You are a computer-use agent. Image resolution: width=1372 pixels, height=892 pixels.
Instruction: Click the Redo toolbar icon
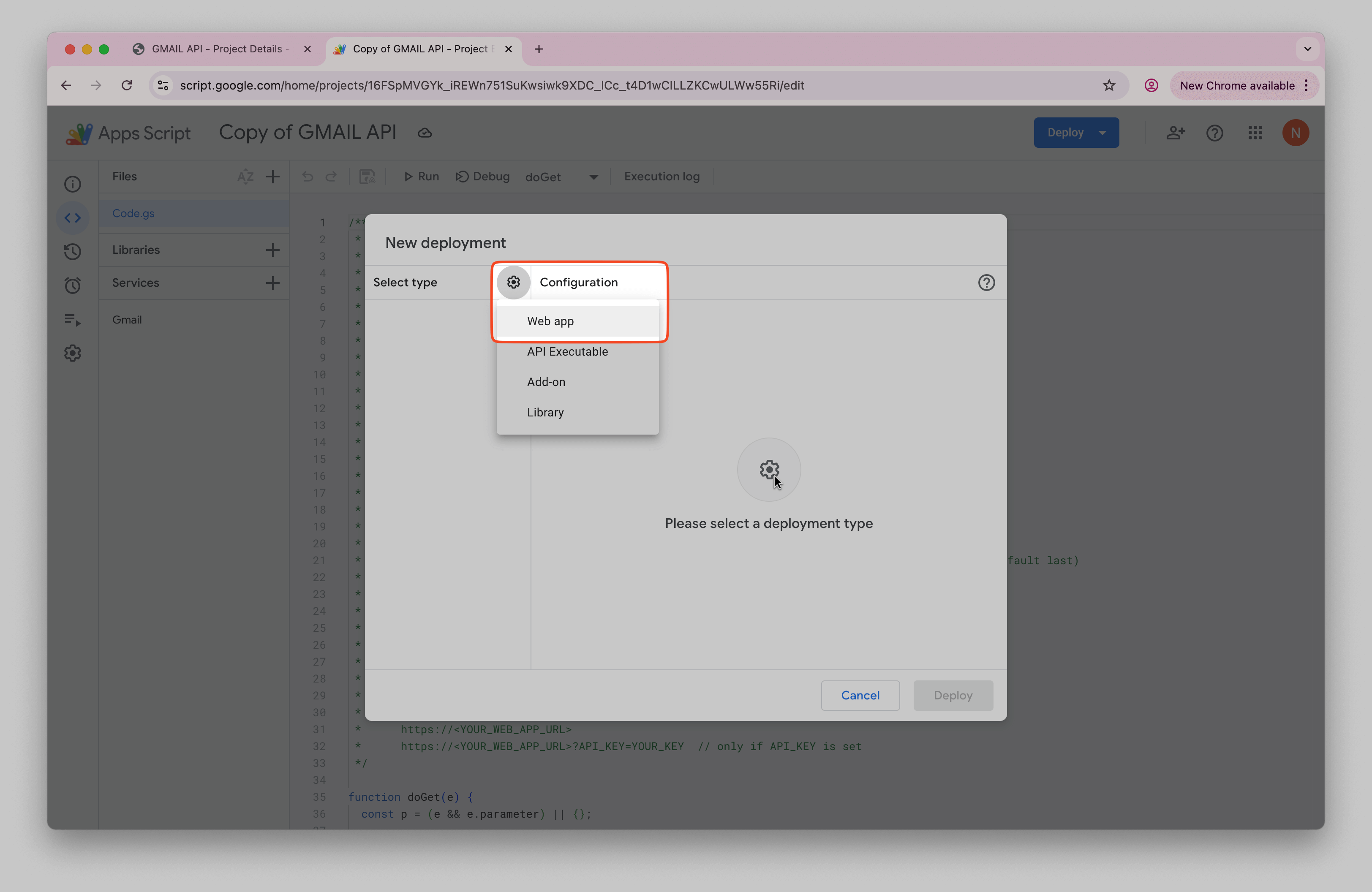[x=331, y=176]
